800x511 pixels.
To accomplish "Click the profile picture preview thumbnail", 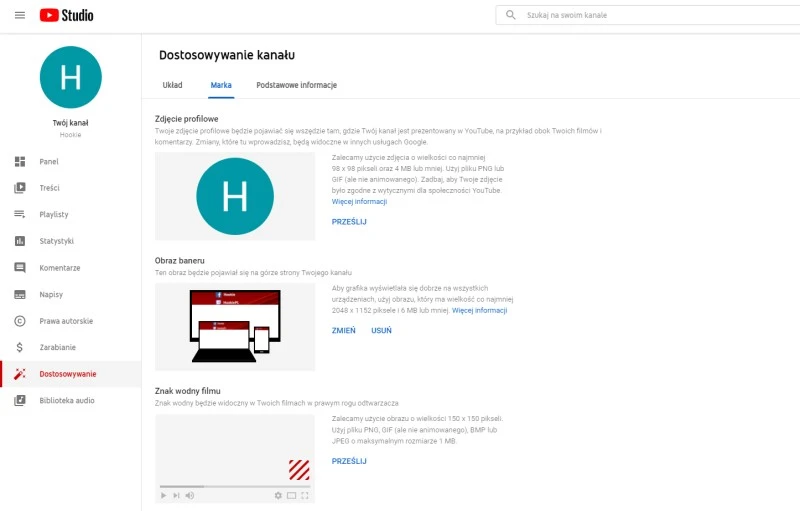I will coord(235,196).
